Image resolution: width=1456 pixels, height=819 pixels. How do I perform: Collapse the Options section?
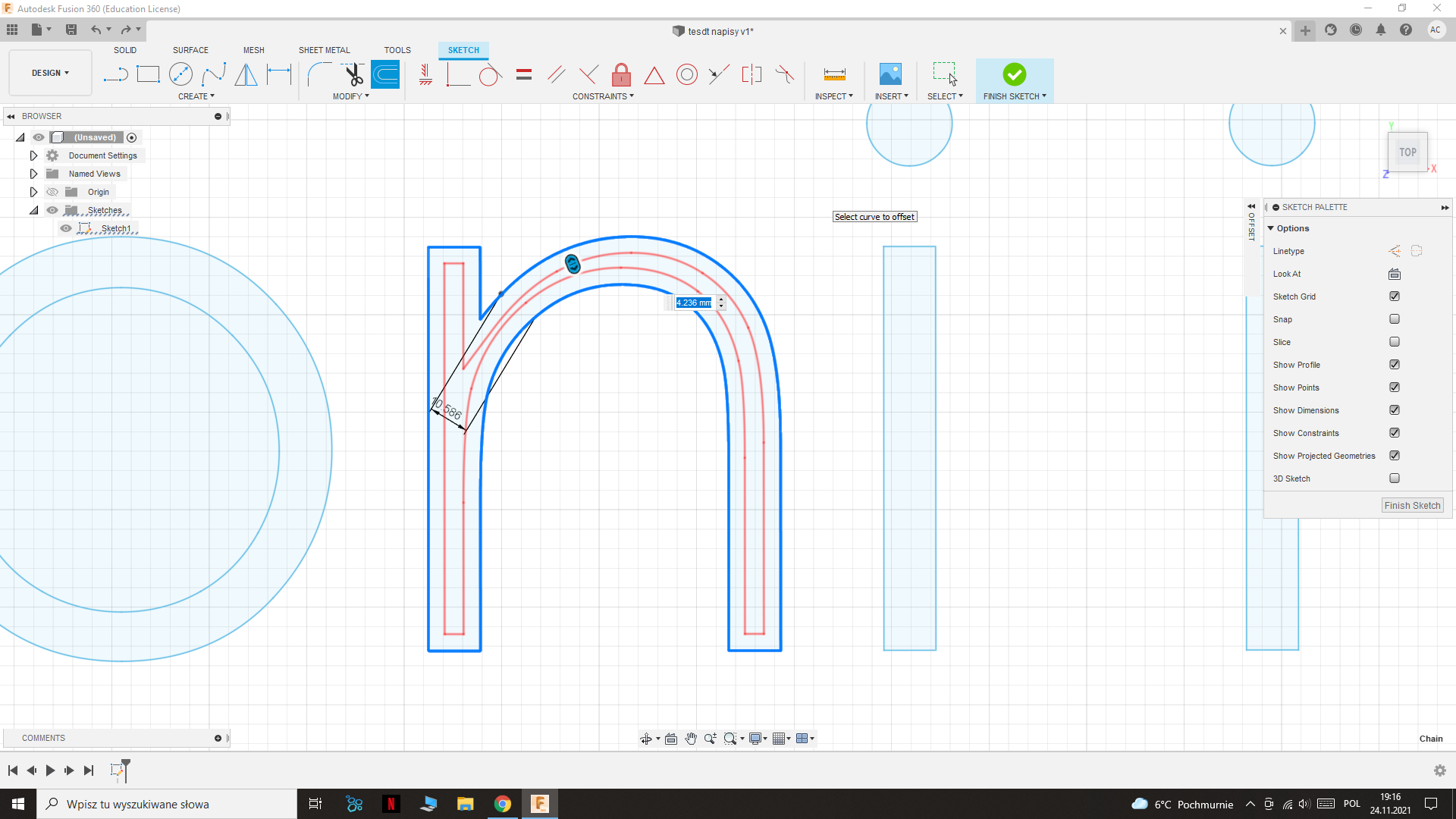[x=1271, y=228]
